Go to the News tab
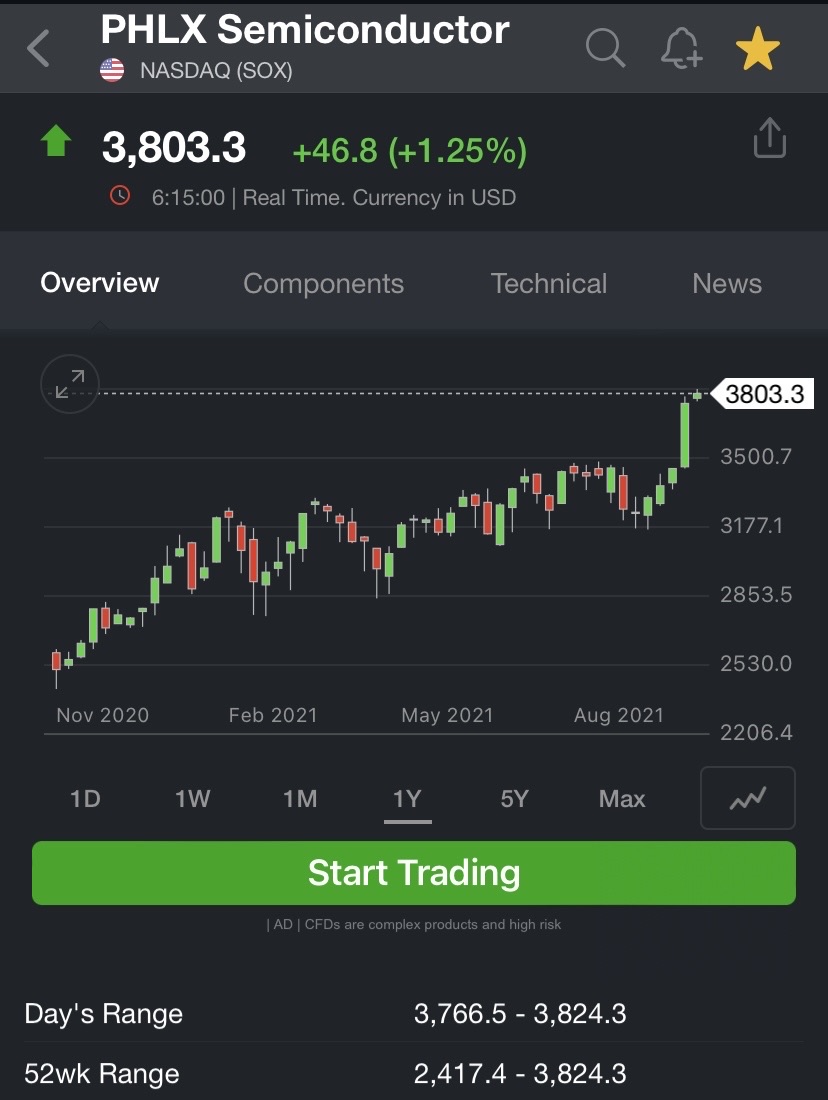 pyautogui.click(x=727, y=283)
